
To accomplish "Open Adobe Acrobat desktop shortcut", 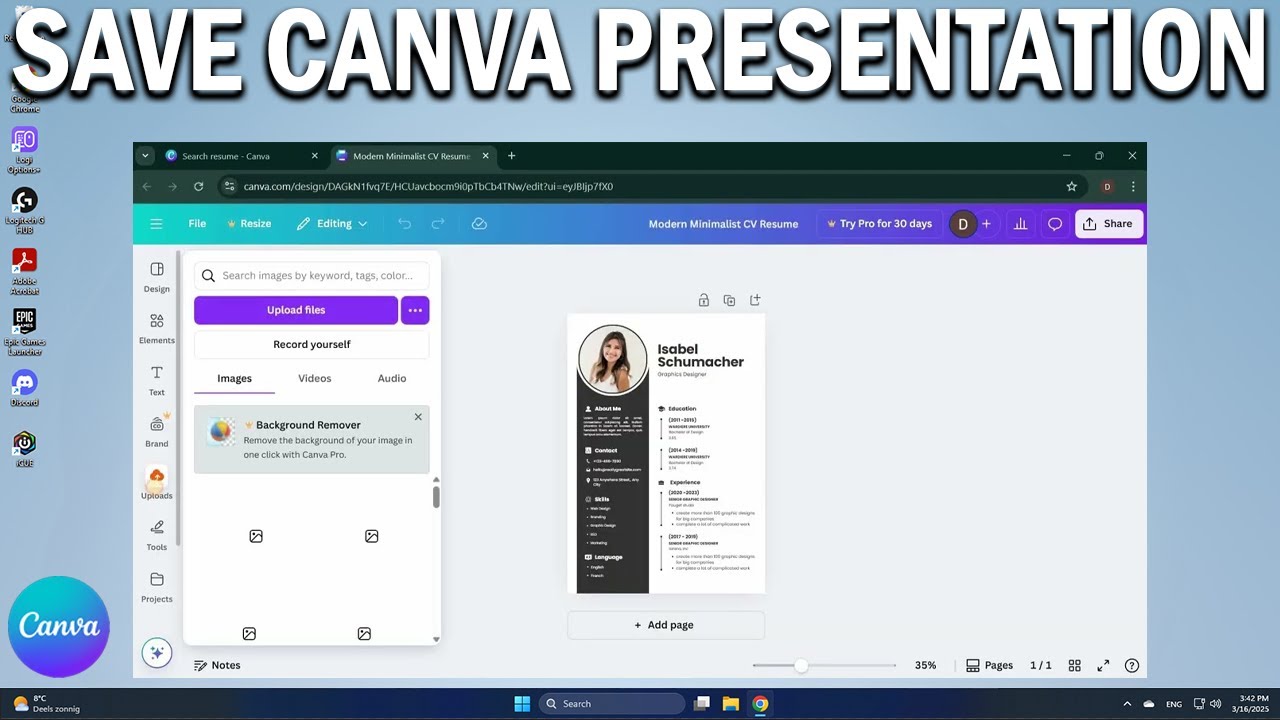I will [24, 270].
